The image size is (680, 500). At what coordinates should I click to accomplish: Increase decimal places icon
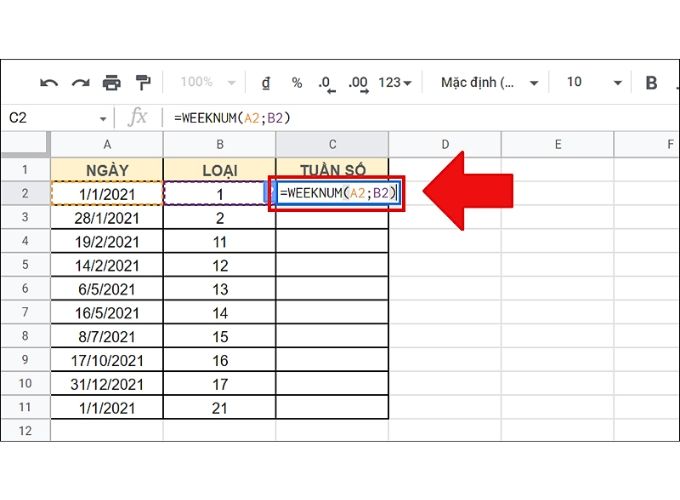click(358, 84)
